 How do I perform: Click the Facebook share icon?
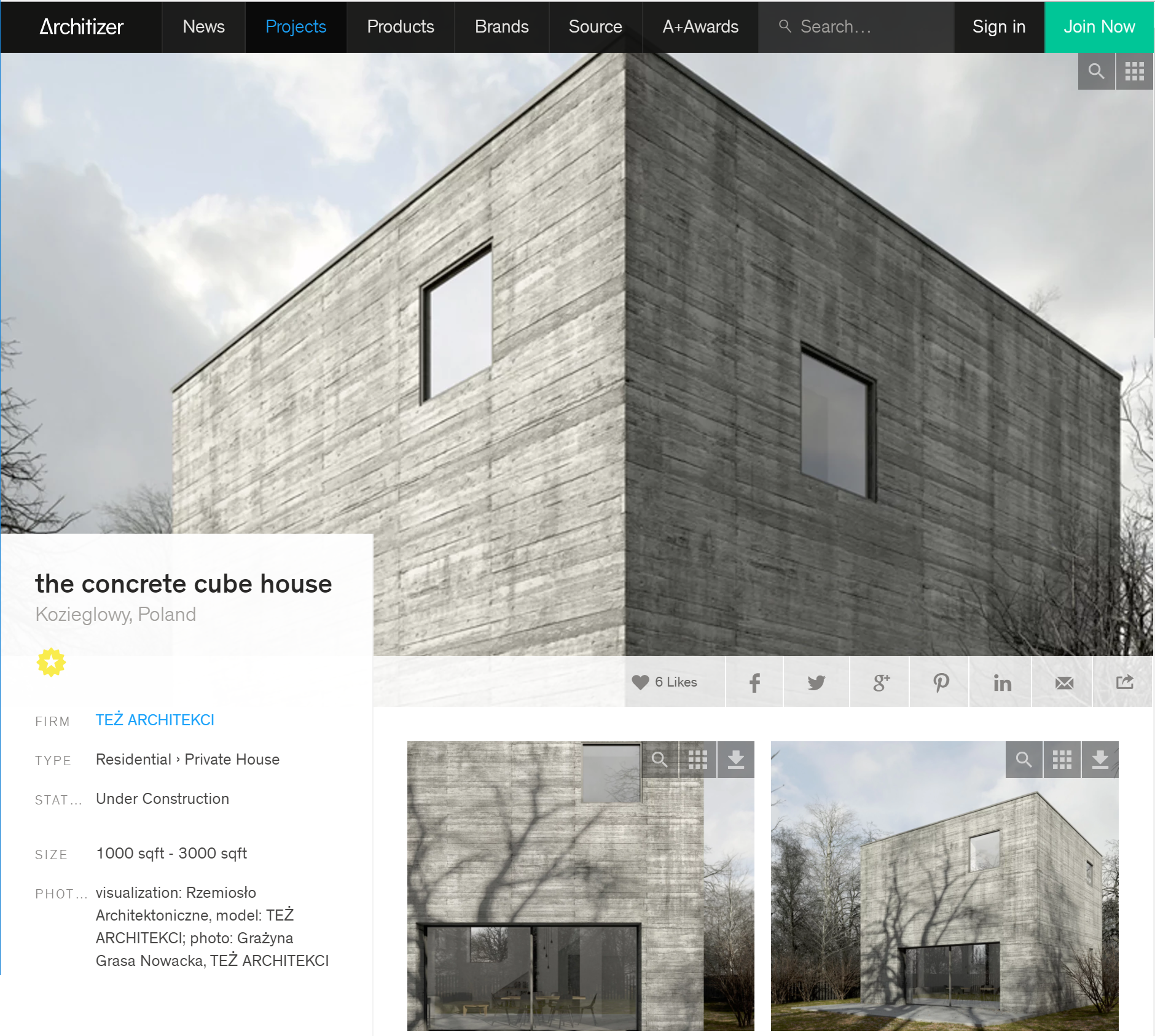pyautogui.click(x=754, y=682)
